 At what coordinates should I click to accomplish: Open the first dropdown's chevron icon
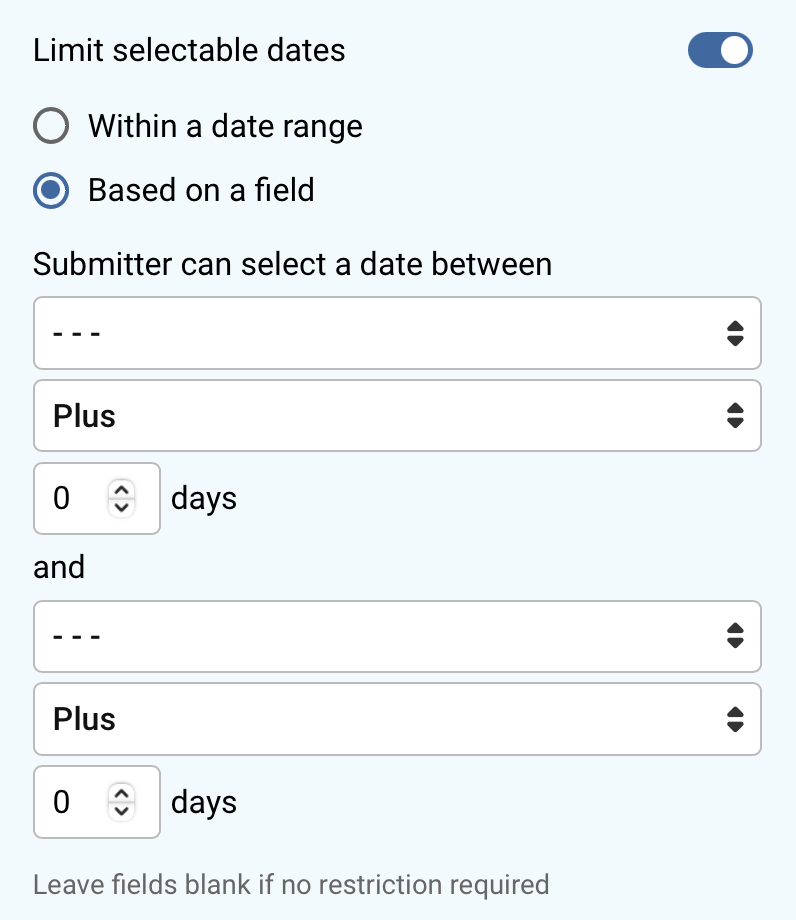[737, 333]
